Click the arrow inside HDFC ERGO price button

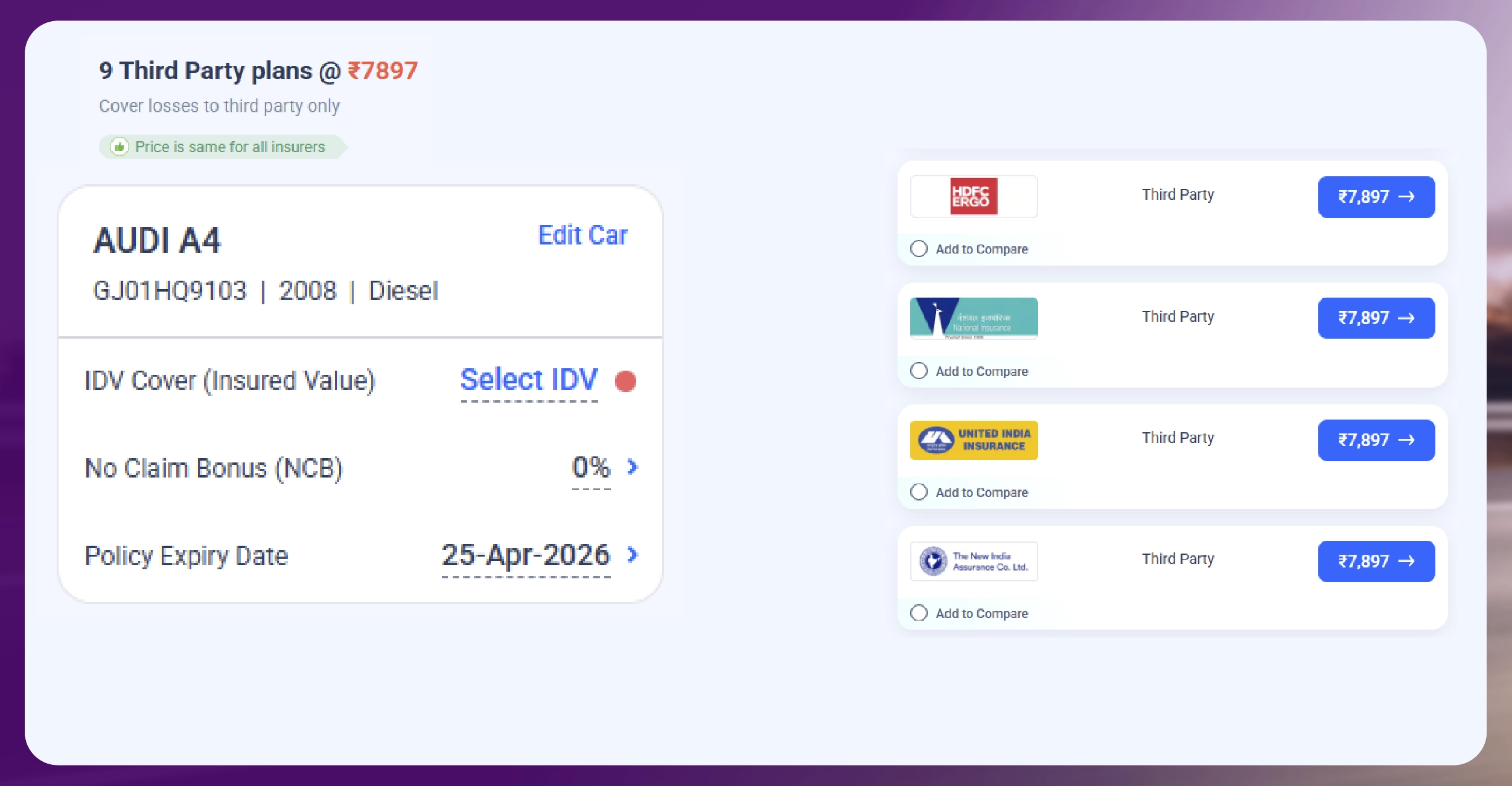(1407, 196)
